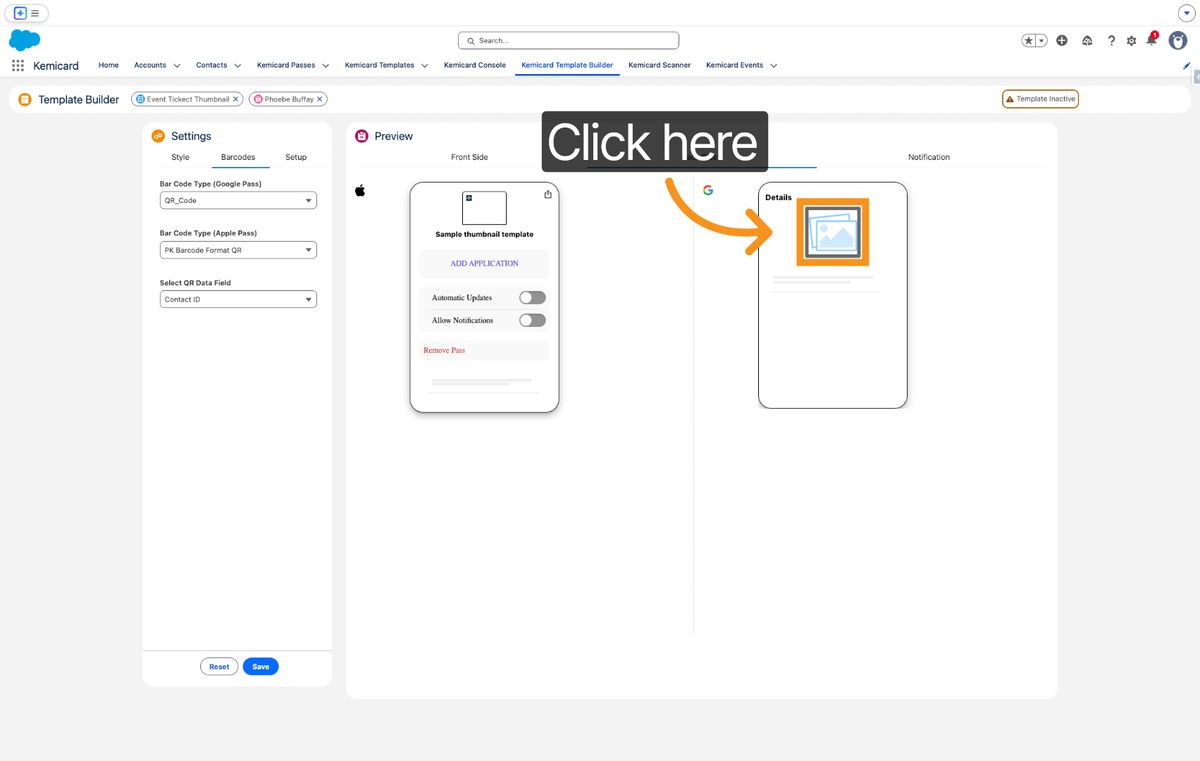This screenshot has width=1200, height=761.
Task: Click into the global Search box
Action: click(x=568, y=40)
